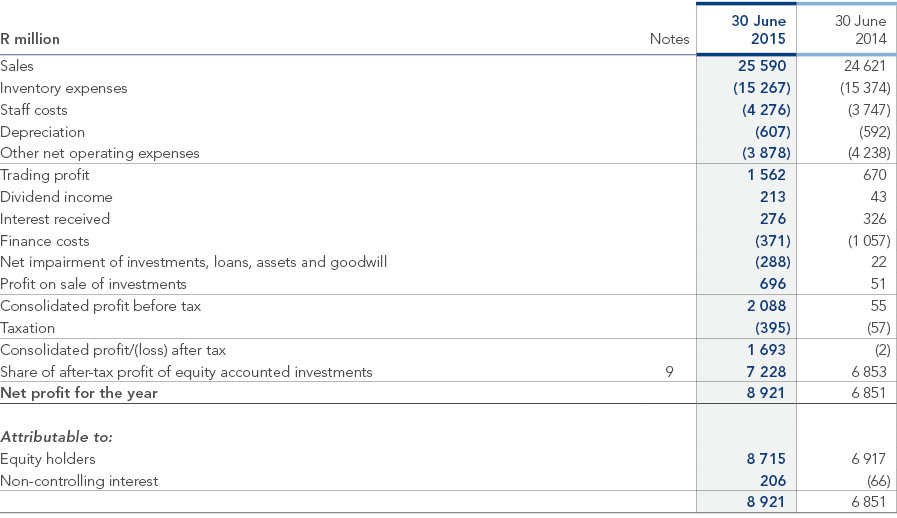Select the Dividend income row label
This screenshot has width=897, height=518.
pyautogui.click(x=56, y=197)
